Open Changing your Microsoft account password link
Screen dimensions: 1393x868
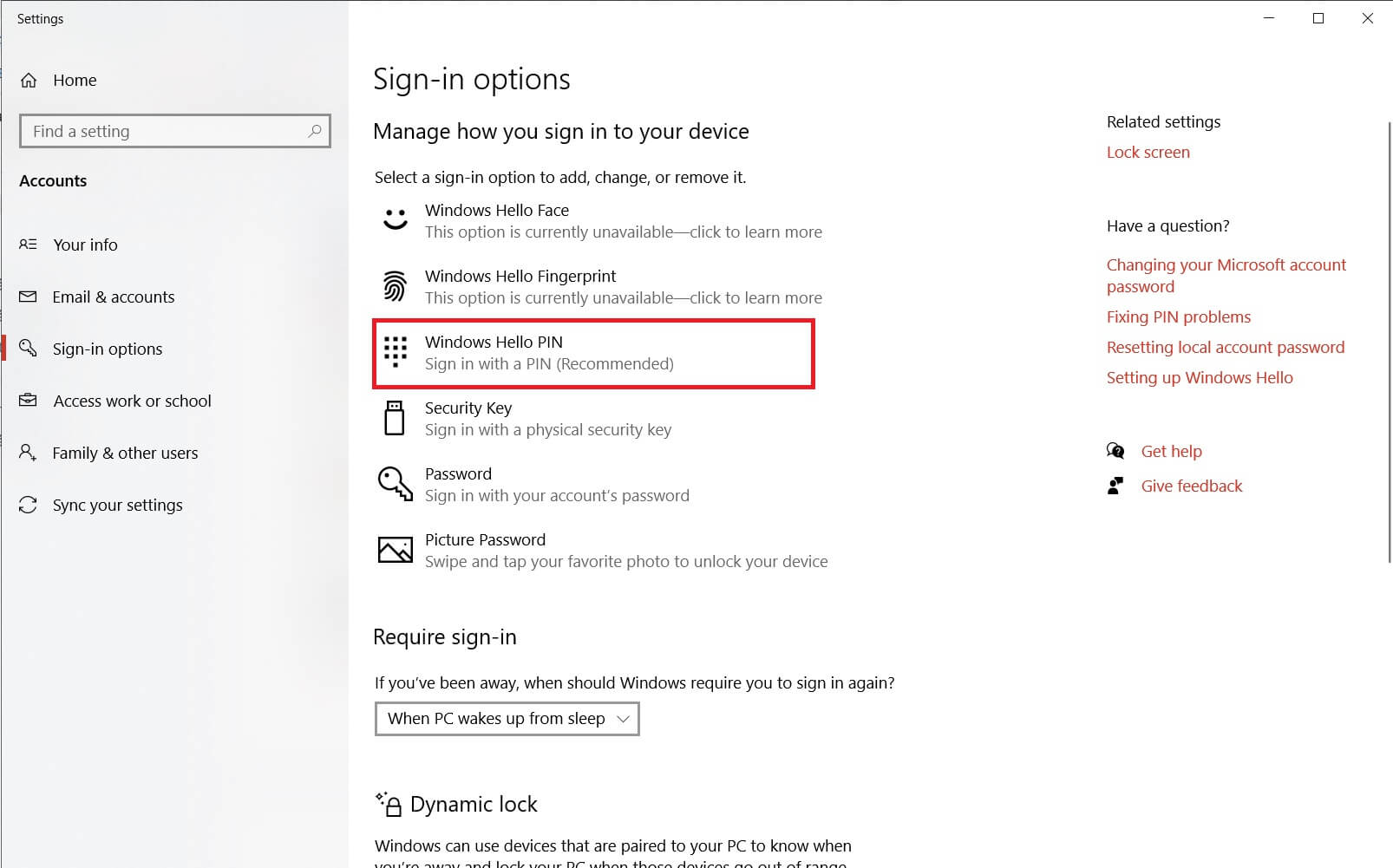click(x=1226, y=276)
